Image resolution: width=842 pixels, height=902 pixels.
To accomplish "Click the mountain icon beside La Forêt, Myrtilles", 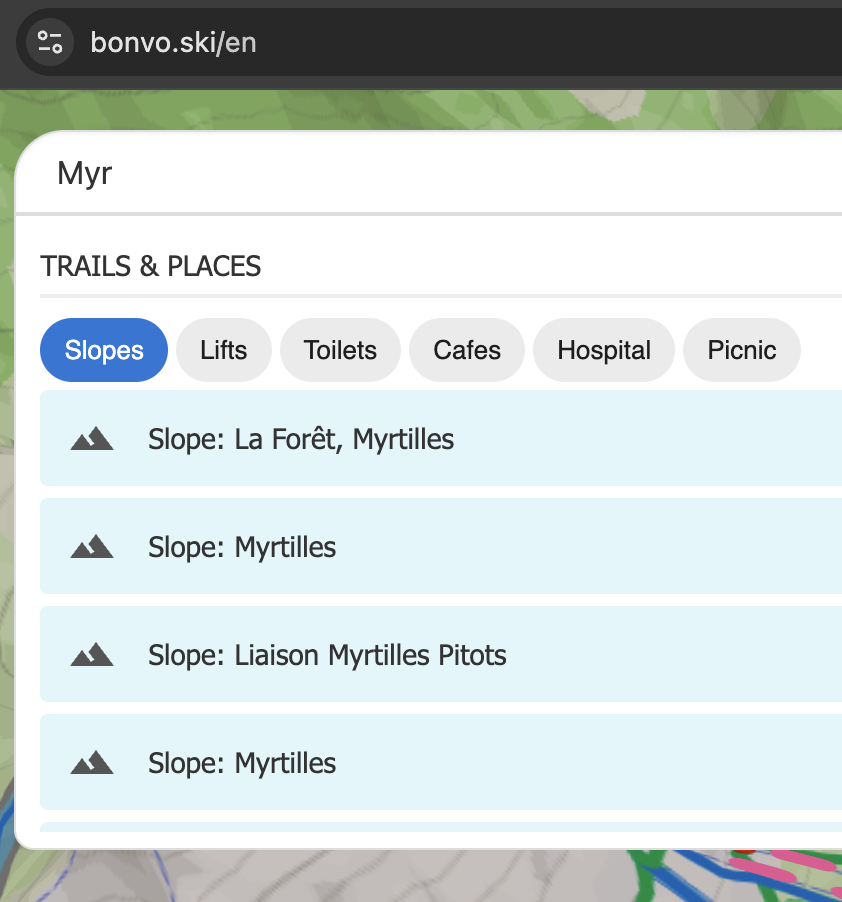I will [x=90, y=438].
